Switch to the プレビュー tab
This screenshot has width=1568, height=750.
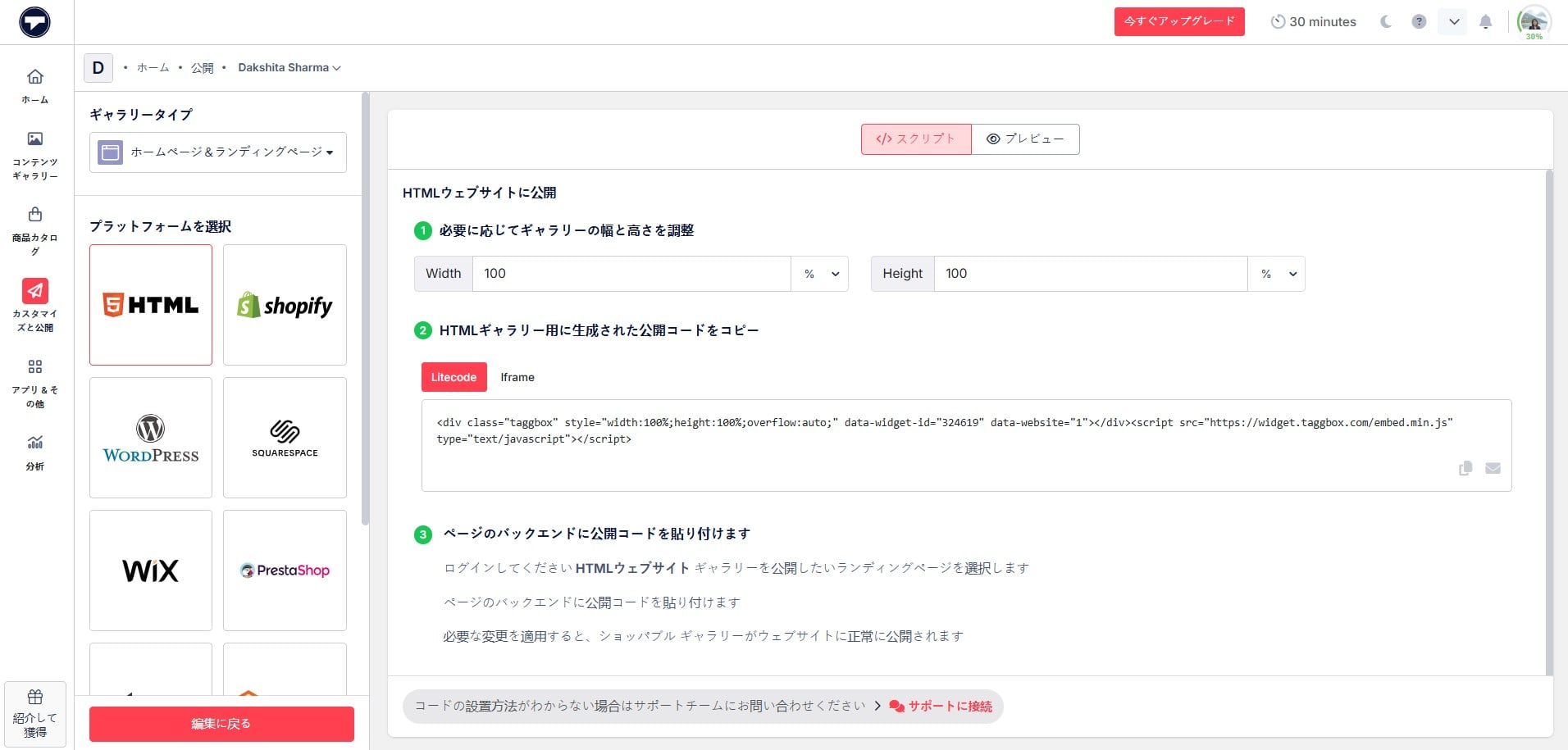[x=1025, y=139]
